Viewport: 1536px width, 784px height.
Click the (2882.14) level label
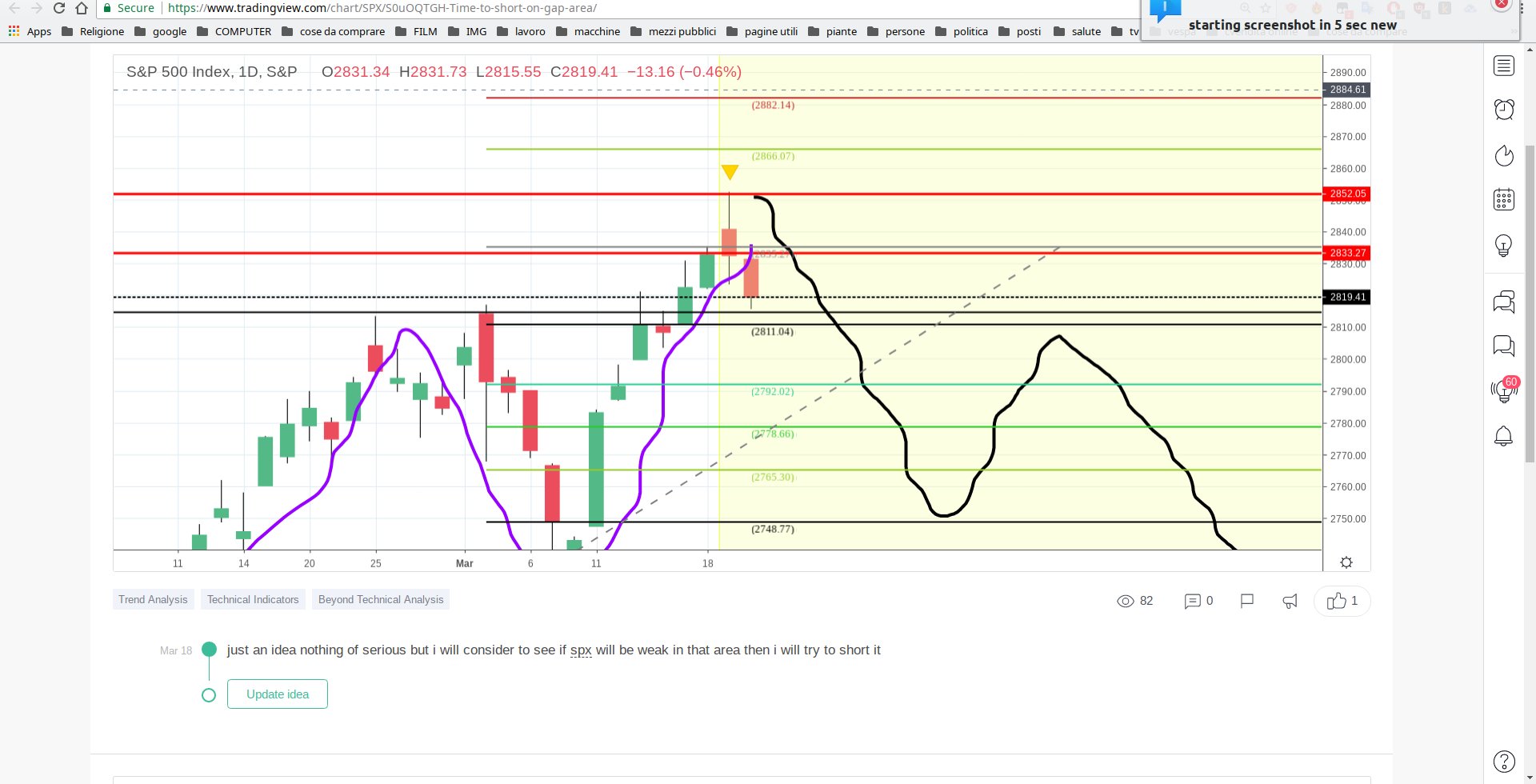(773, 105)
